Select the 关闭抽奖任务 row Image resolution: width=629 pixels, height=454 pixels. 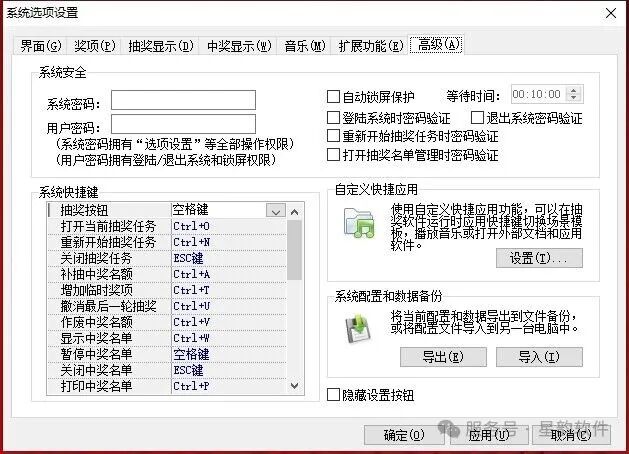click(x=167, y=258)
